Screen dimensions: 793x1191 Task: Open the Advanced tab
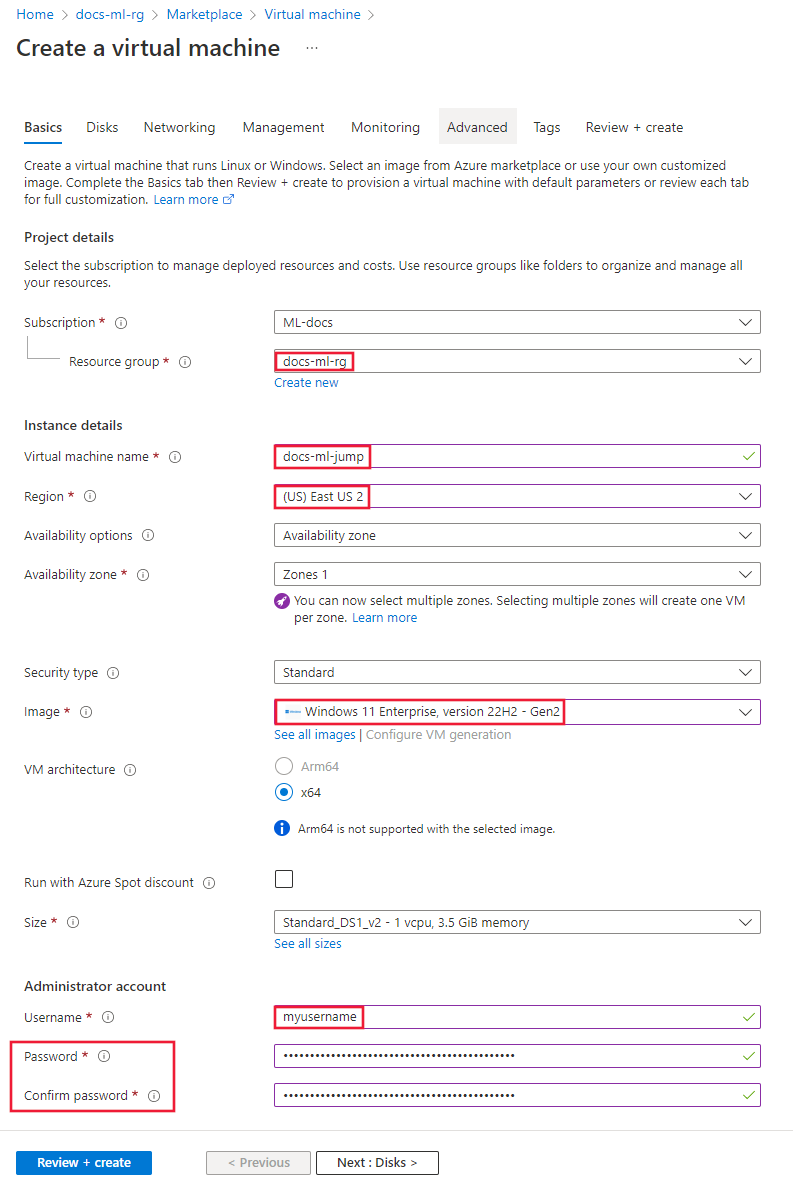point(477,127)
